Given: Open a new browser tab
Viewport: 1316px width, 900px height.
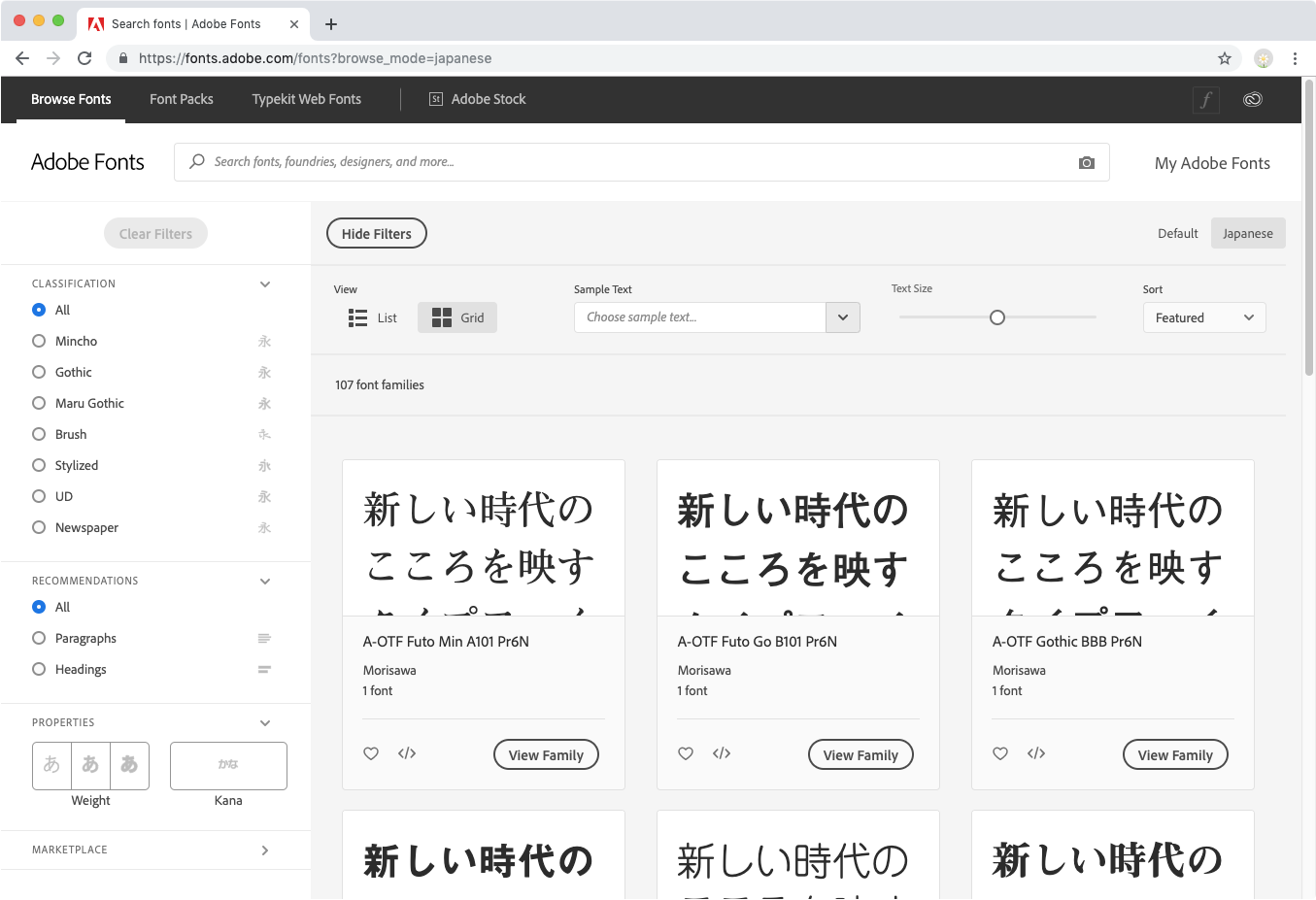Looking at the screenshot, I should [331, 24].
